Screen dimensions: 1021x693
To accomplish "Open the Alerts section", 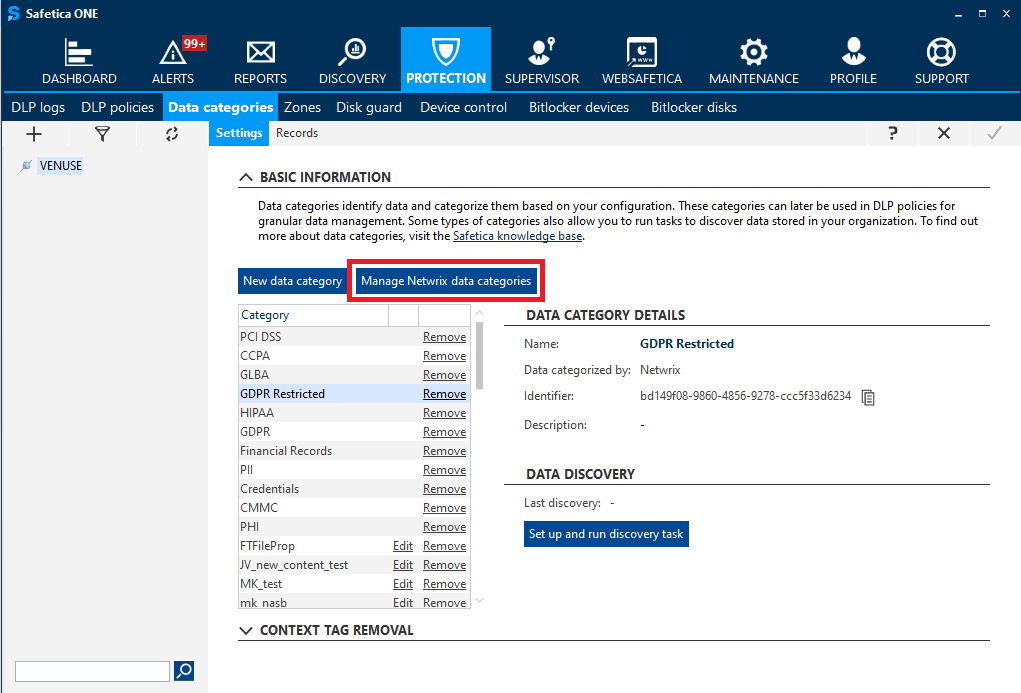I will (x=173, y=61).
